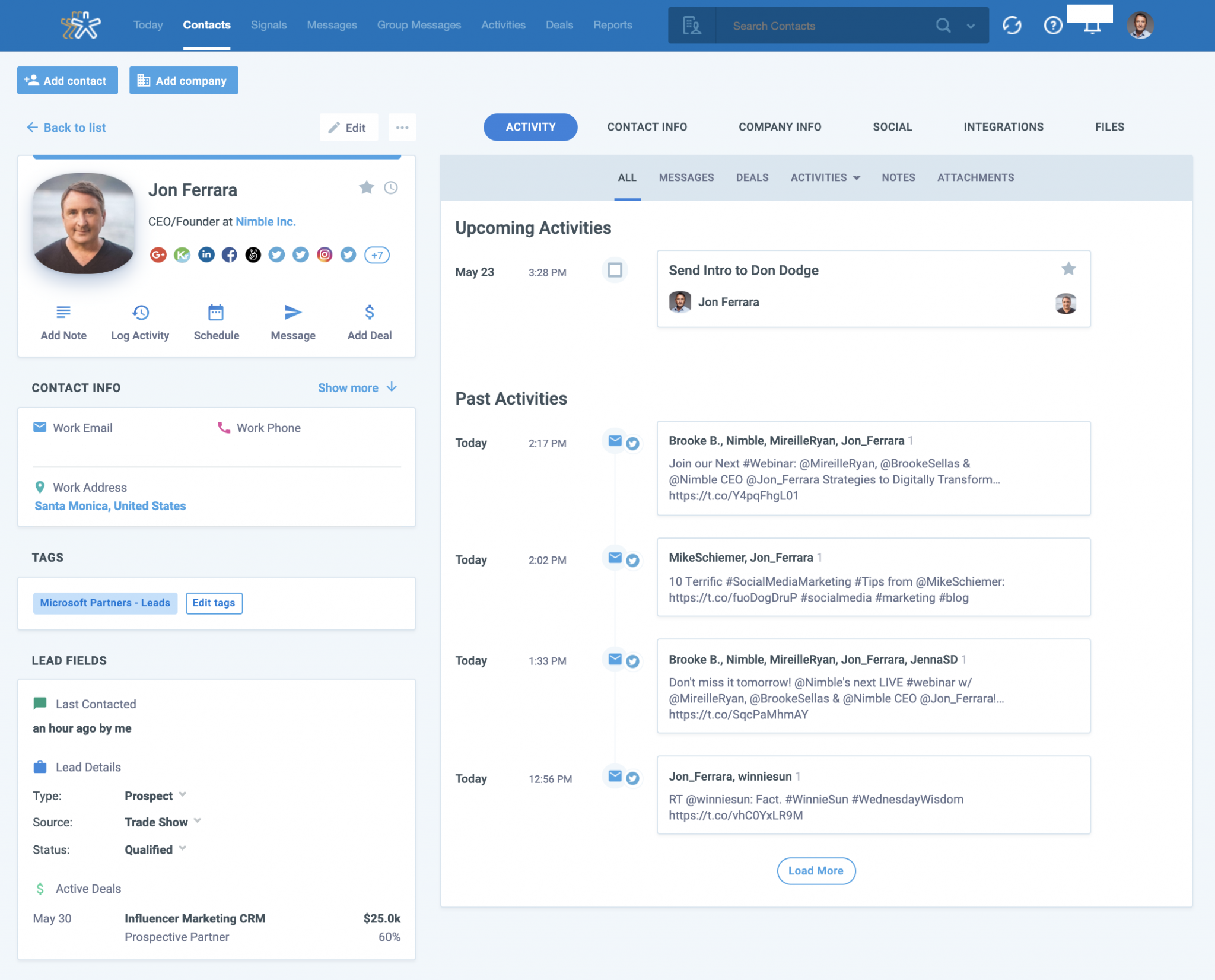
Task: Open the Nimble Inc. company link
Action: (265, 221)
